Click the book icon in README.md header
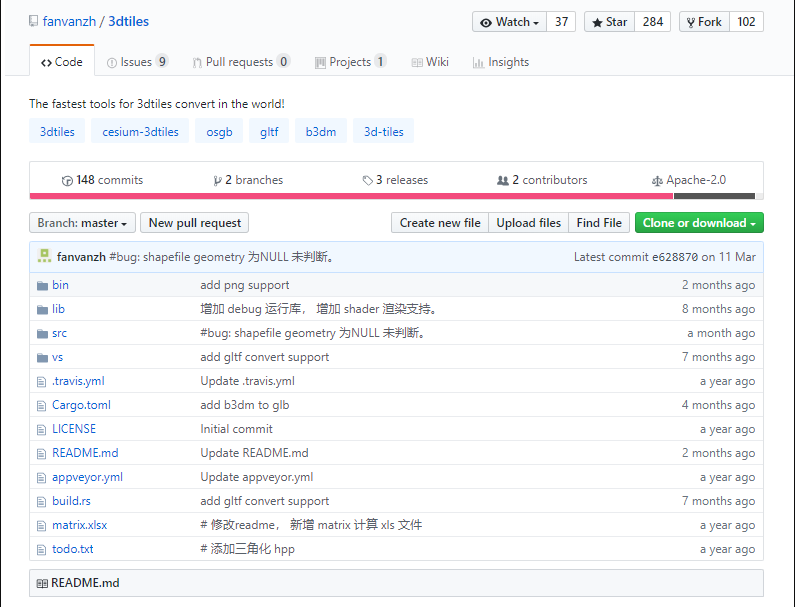Screen dimensions: 795x607 tap(42, 583)
